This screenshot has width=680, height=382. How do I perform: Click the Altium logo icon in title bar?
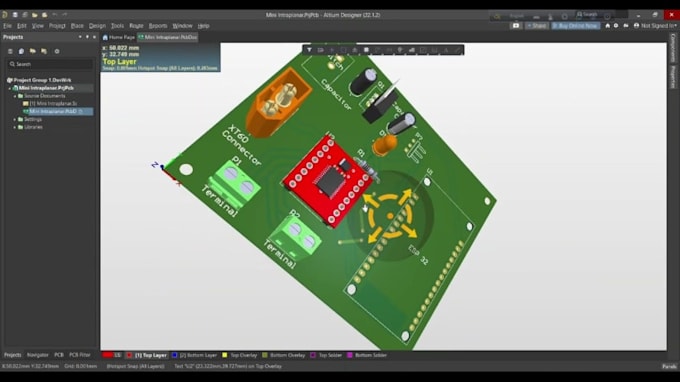5,15
